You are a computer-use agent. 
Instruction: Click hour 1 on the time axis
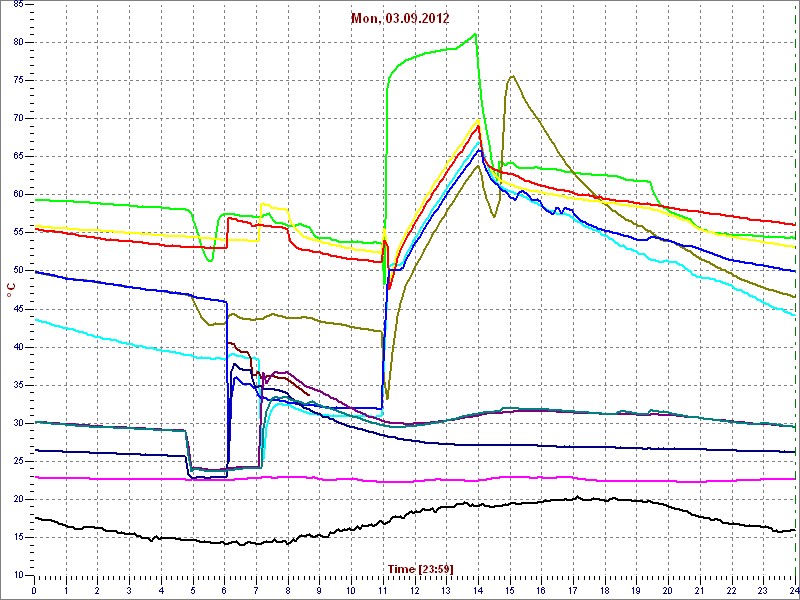(x=66, y=590)
